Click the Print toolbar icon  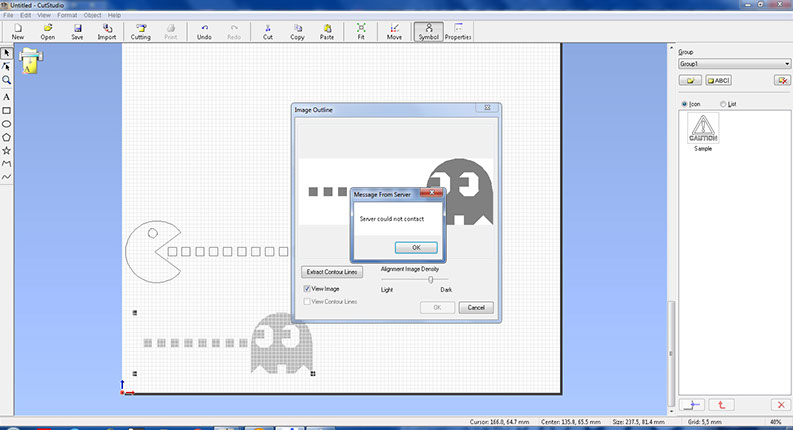(x=171, y=31)
